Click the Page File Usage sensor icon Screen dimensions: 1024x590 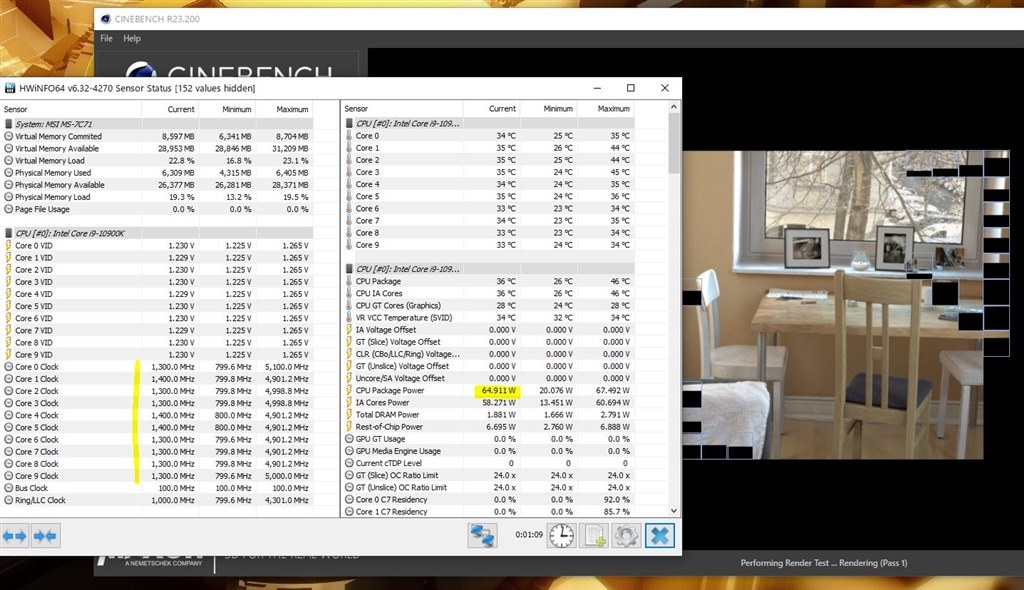click(8, 209)
